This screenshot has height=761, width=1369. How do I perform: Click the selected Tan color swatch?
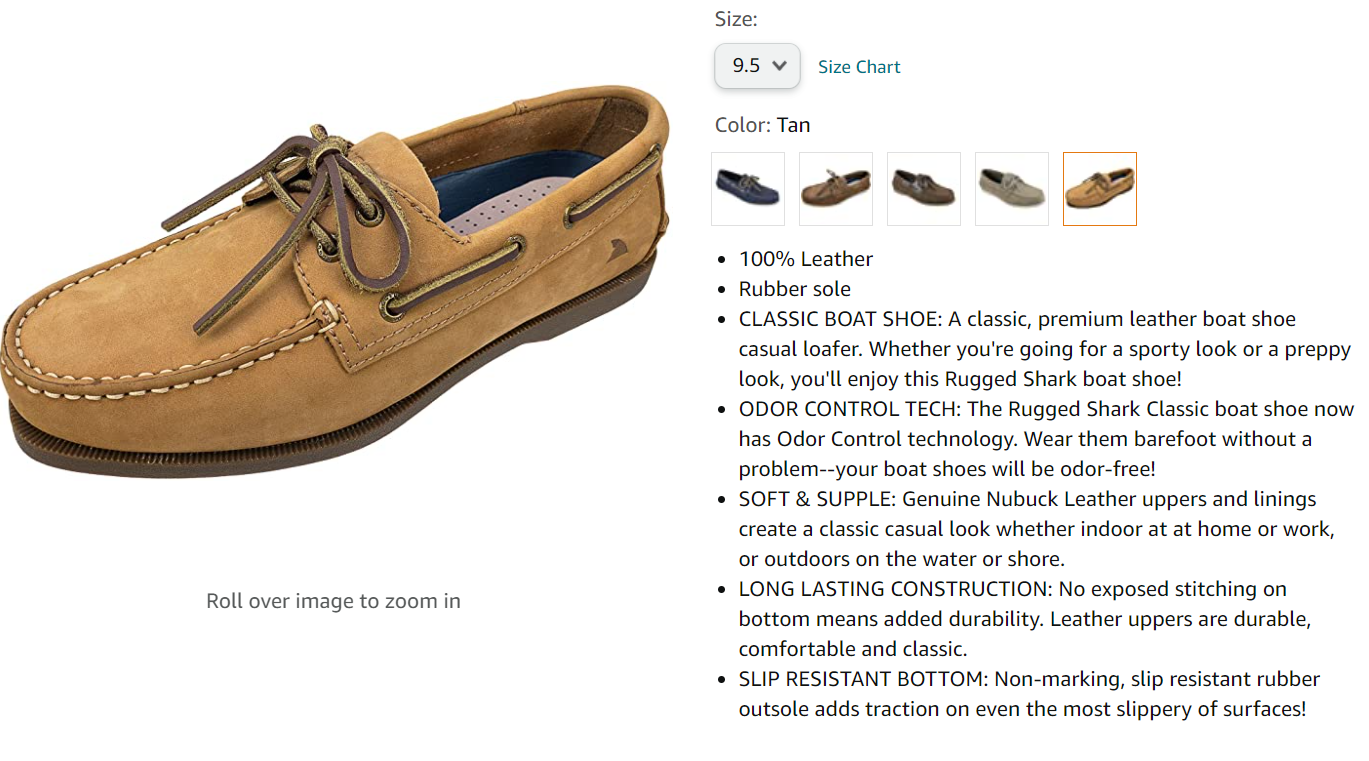(x=1099, y=189)
